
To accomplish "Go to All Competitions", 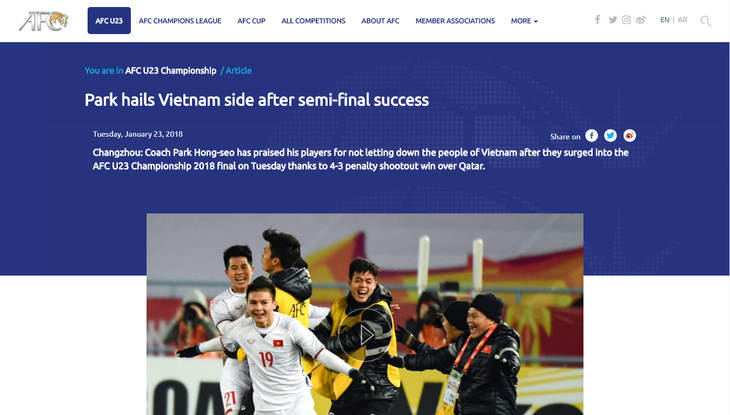I will point(313,21).
